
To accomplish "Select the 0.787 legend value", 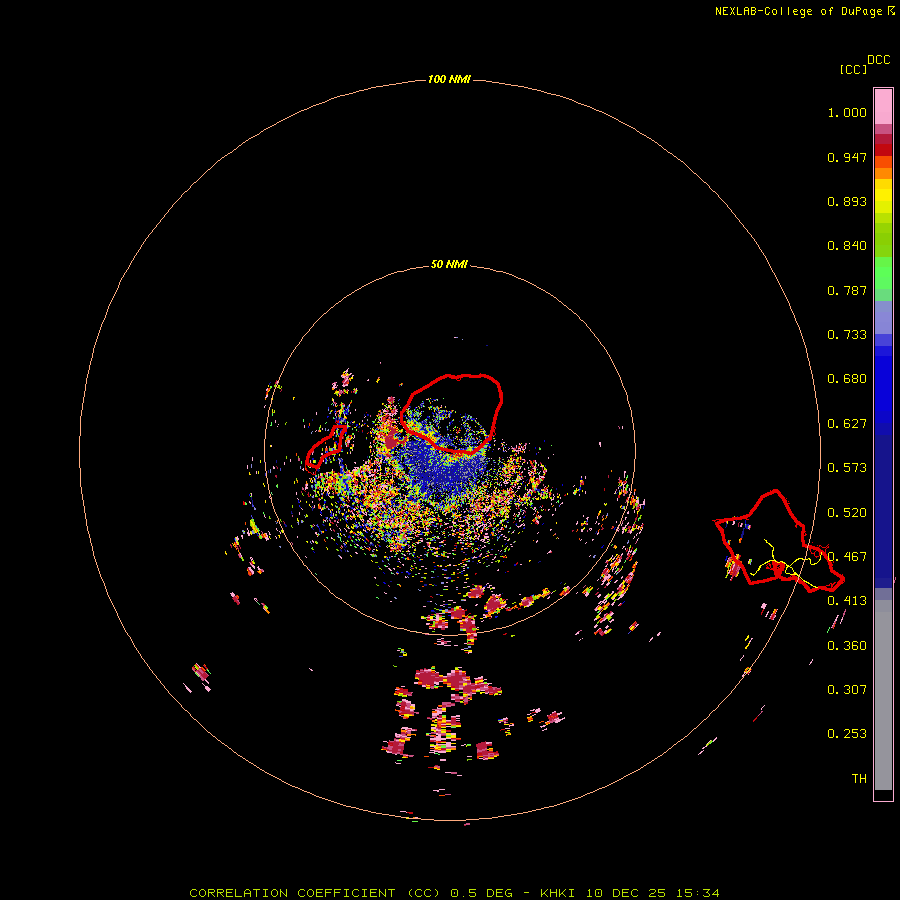I will (847, 290).
